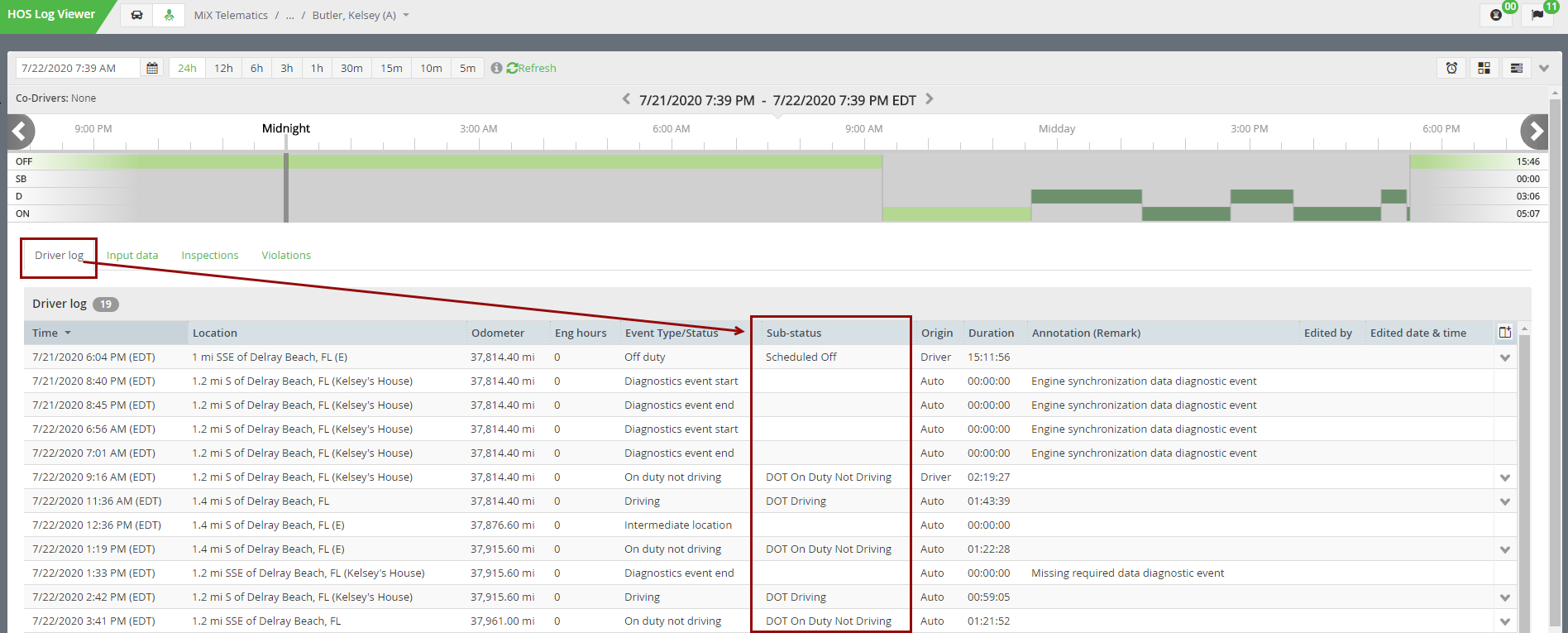Select the 6h zoom range

point(257,68)
